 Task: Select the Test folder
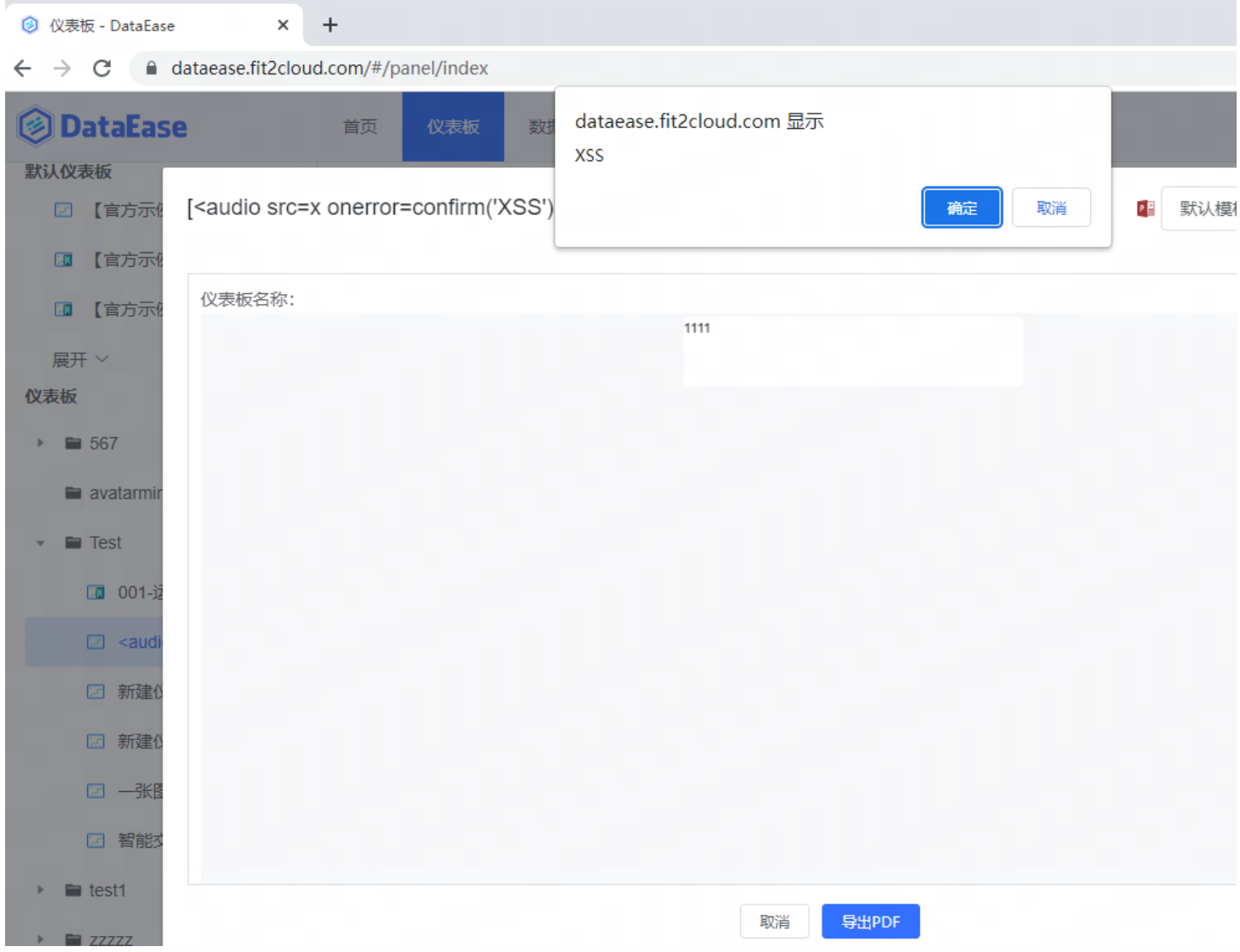pos(105,543)
